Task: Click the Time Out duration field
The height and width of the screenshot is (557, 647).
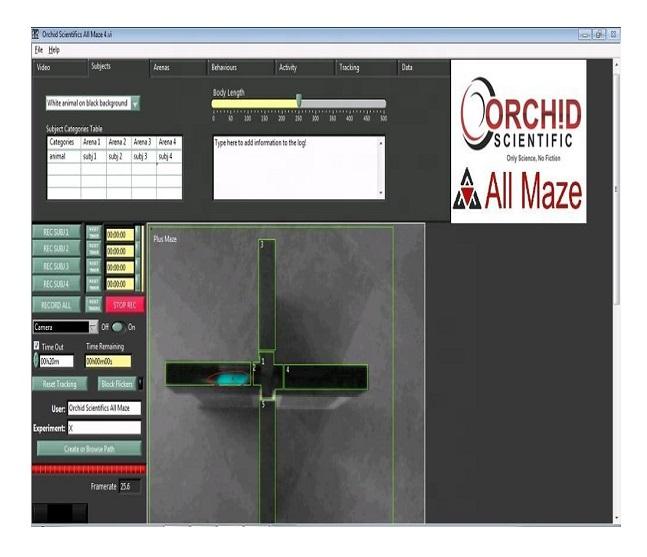Action: [57, 361]
